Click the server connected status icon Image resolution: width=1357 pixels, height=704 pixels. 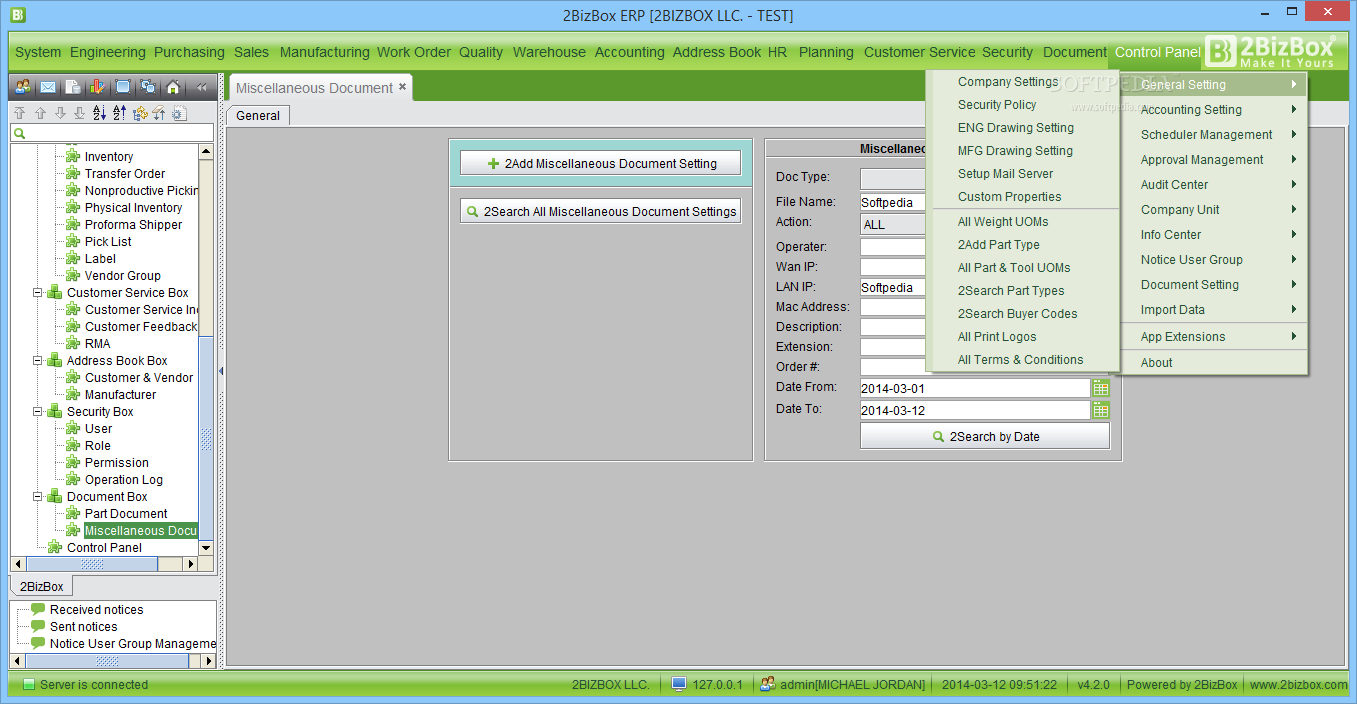point(28,685)
